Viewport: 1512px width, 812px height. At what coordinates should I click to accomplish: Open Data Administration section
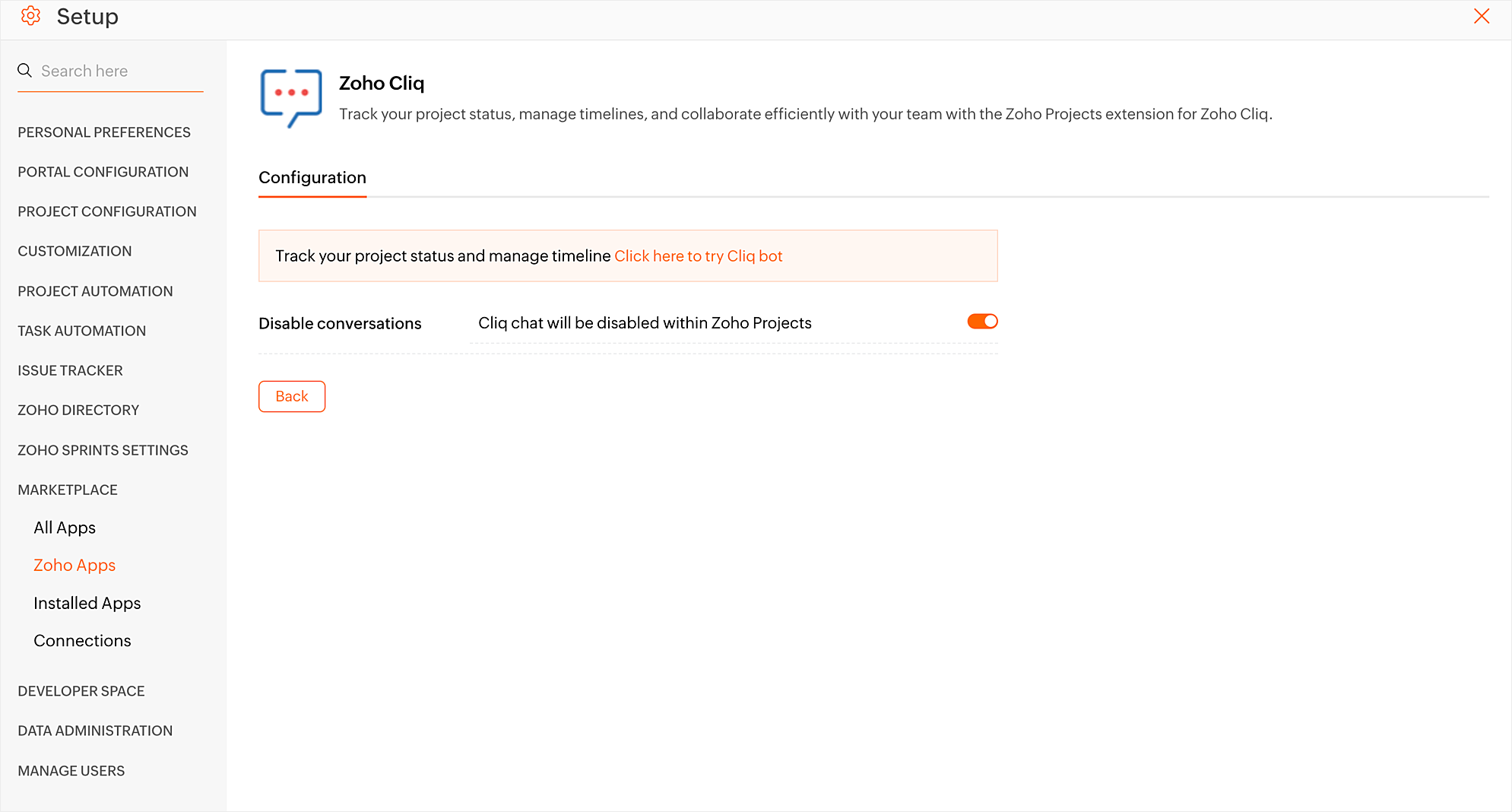coord(95,731)
